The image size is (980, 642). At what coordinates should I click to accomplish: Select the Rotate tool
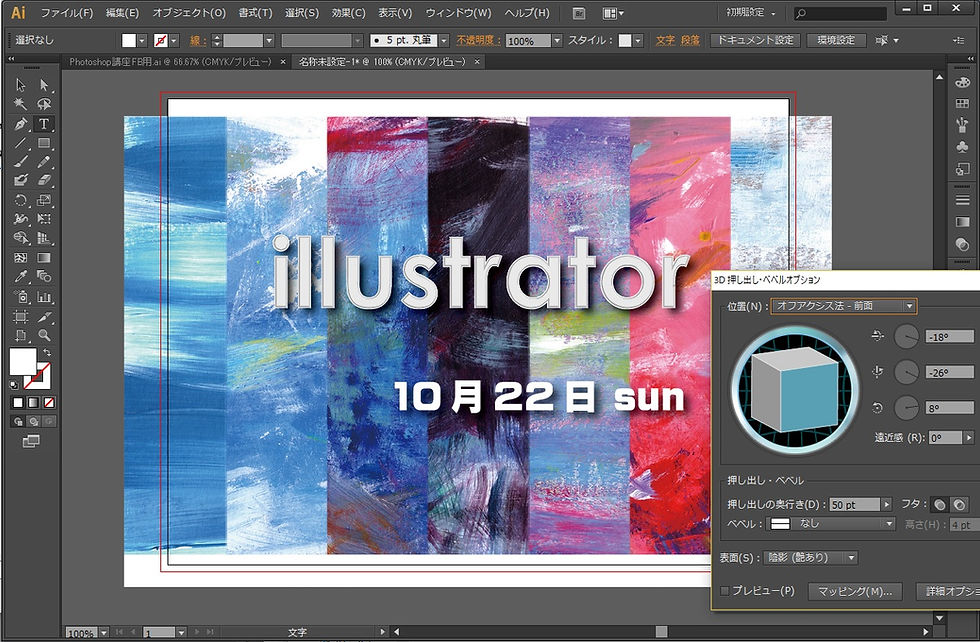tap(21, 200)
